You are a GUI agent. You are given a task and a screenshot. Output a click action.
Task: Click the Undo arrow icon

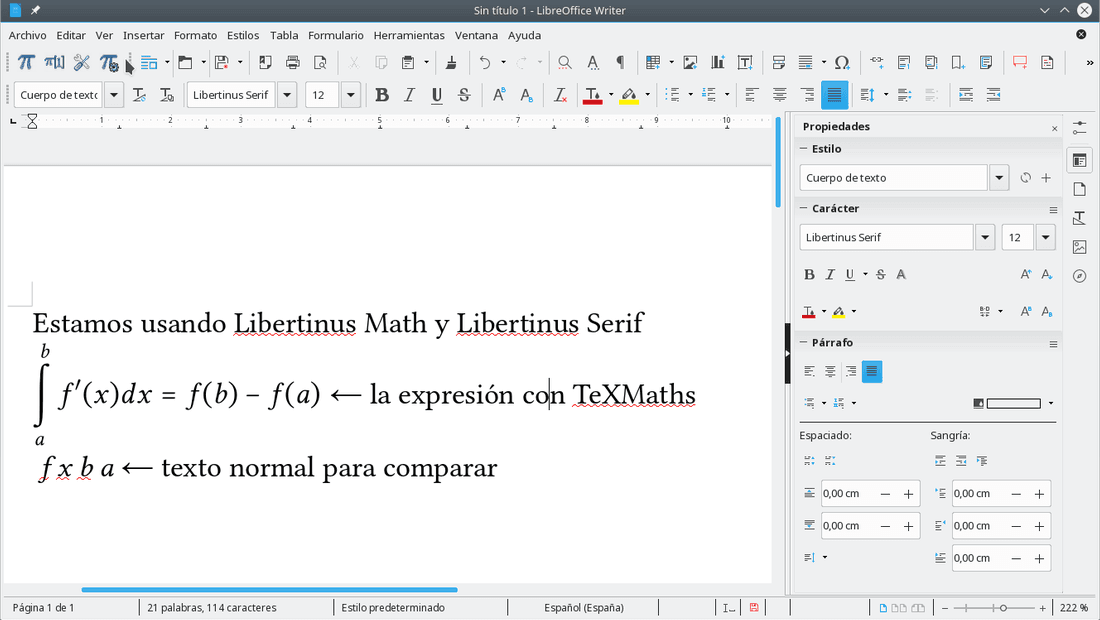tap(485, 62)
